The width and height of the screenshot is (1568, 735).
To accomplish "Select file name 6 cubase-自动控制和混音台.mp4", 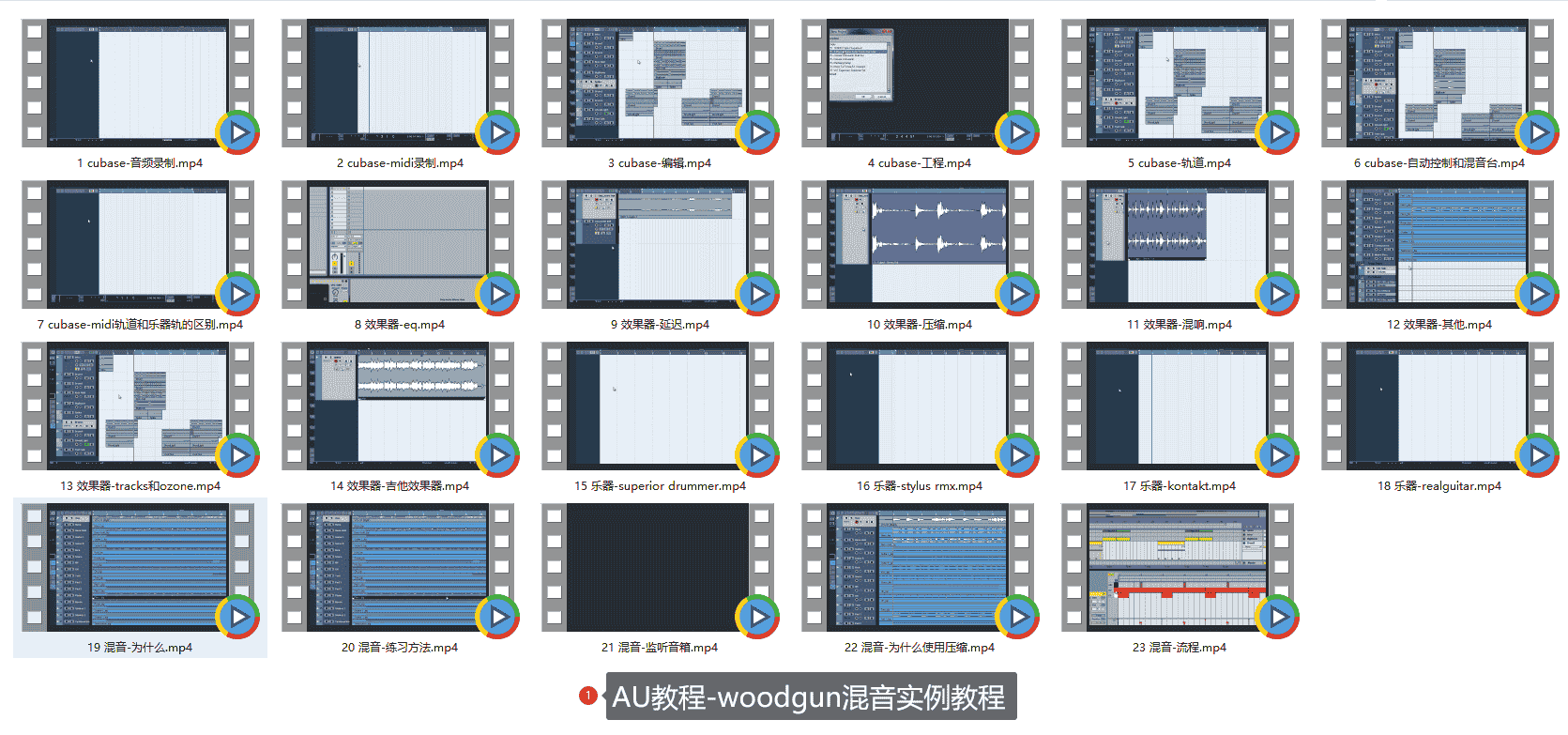I will pos(1439,163).
